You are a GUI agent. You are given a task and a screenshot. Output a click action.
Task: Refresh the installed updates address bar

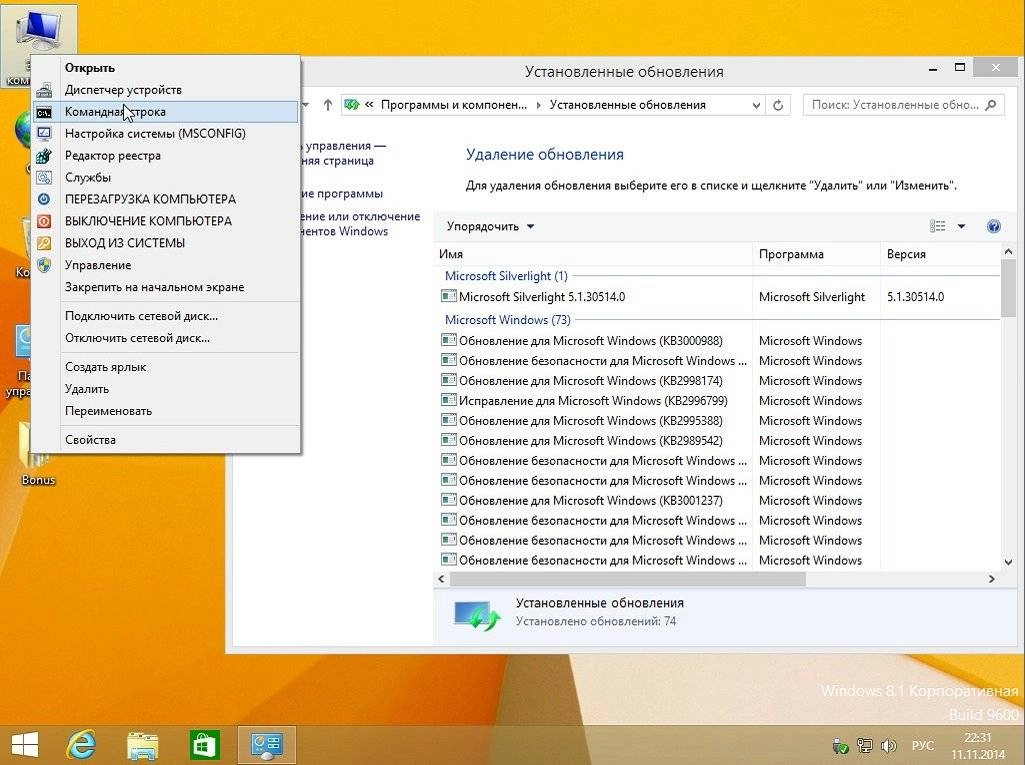778,105
